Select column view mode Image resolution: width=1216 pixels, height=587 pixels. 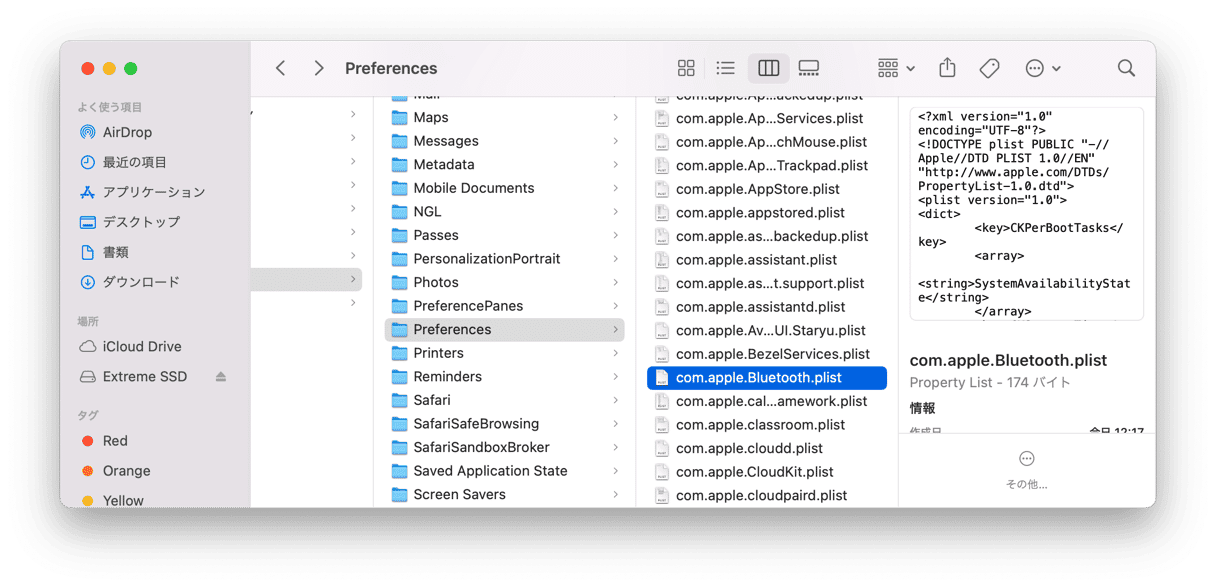(x=768, y=68)
